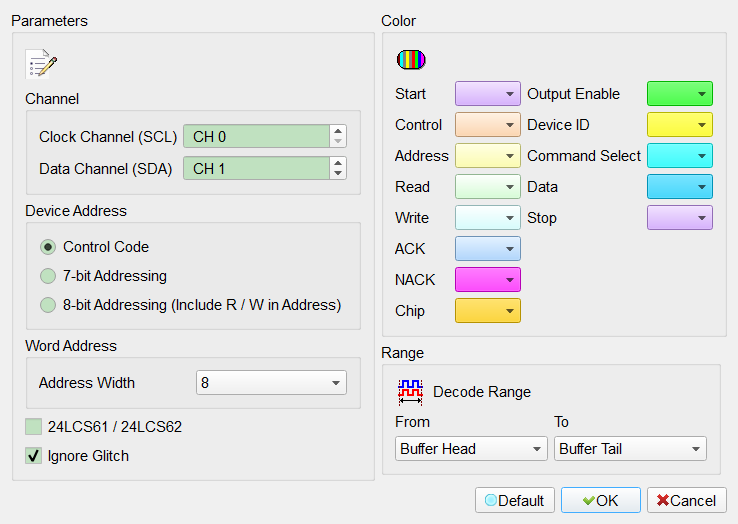Open the Control color picker
Screen dimensions: 738x524
(x=488, y=125)
